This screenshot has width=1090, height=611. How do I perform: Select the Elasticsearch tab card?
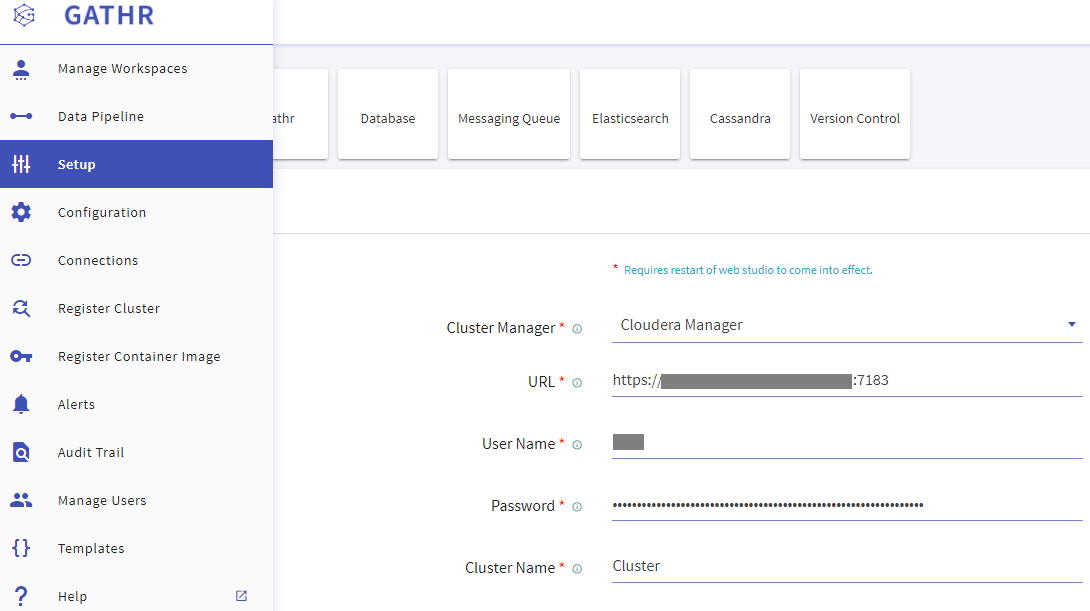tap(630, 114)
